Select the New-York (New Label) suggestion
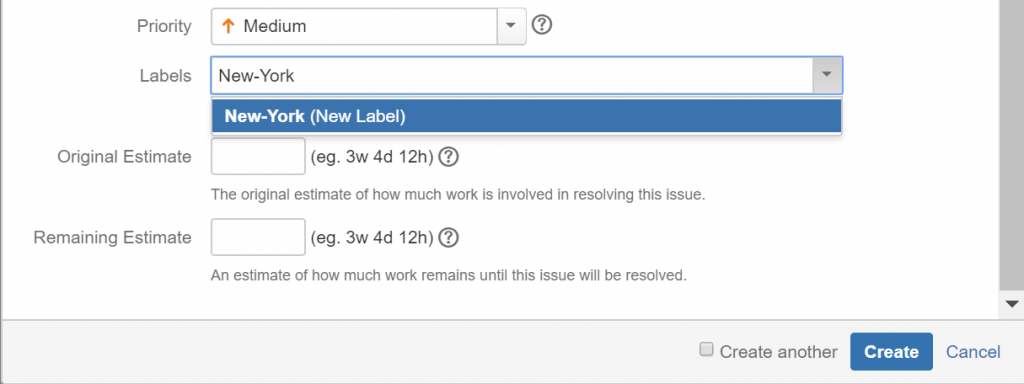This screenshot has height=384, width=1024. [526, 116]
